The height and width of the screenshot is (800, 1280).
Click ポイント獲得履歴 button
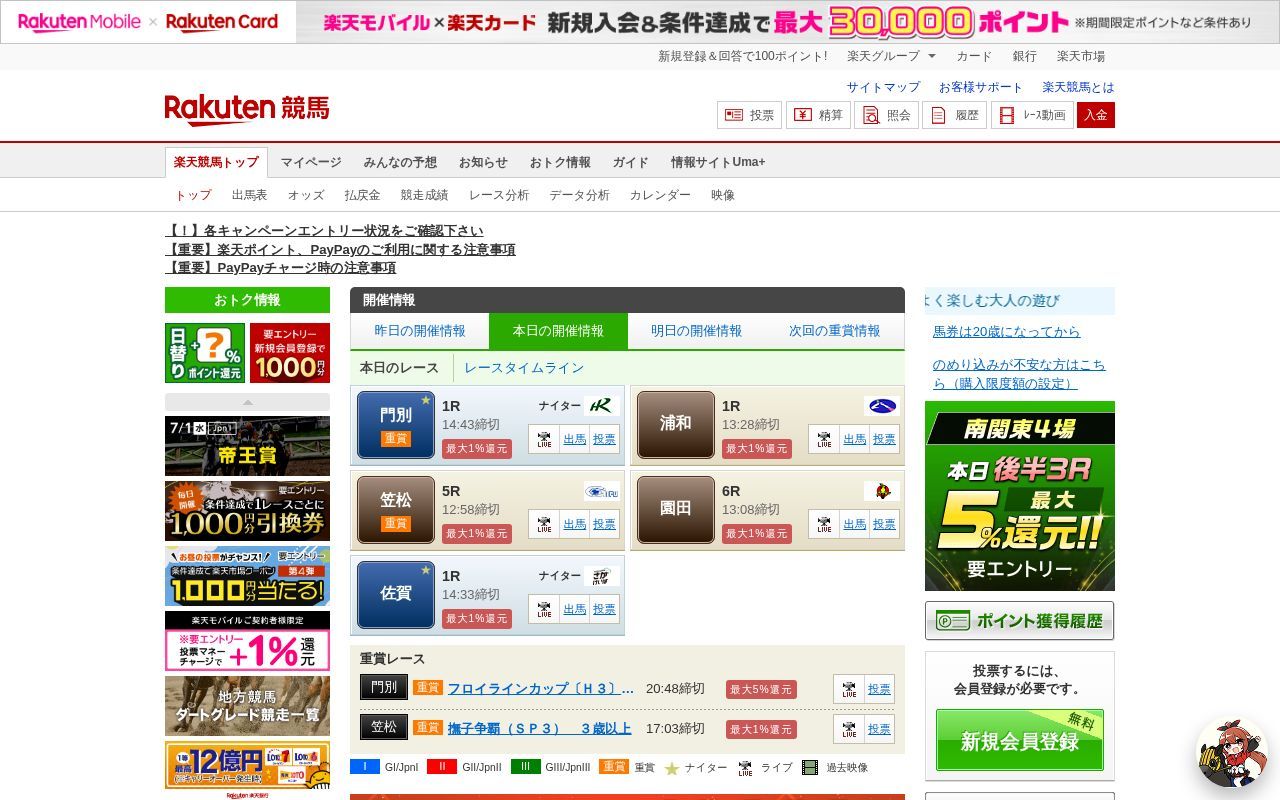1019,621
